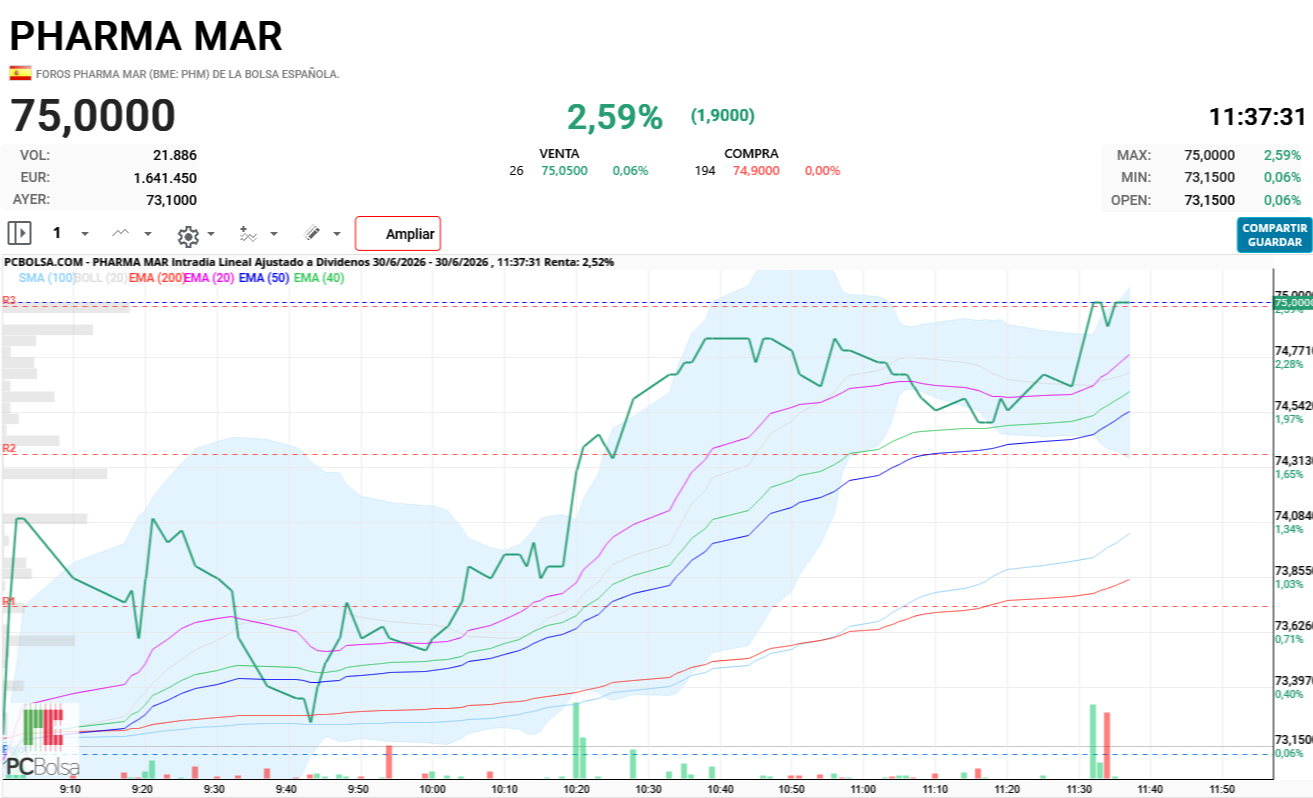The image size is (1313, 798).
Task: Open the FOROS PHARMA MAR forum link
Action: point(188,74)
